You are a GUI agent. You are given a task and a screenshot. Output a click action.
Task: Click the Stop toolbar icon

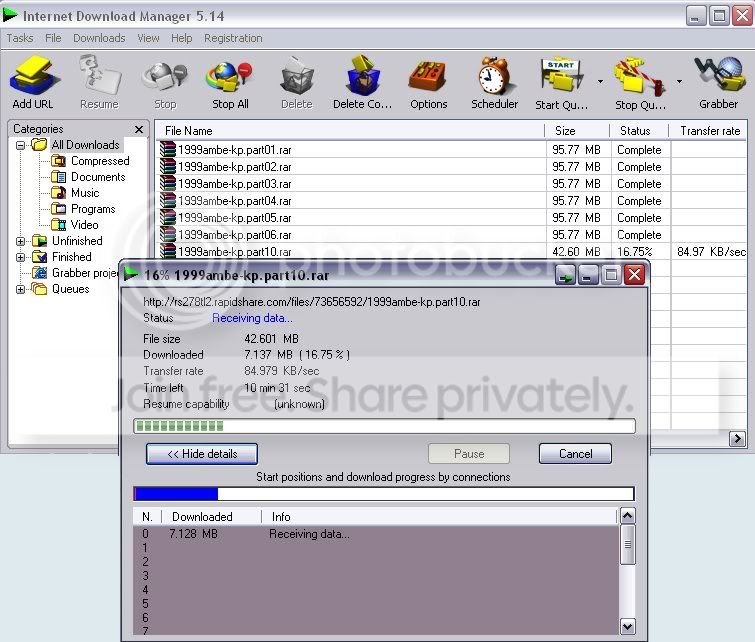click(165, 82)
